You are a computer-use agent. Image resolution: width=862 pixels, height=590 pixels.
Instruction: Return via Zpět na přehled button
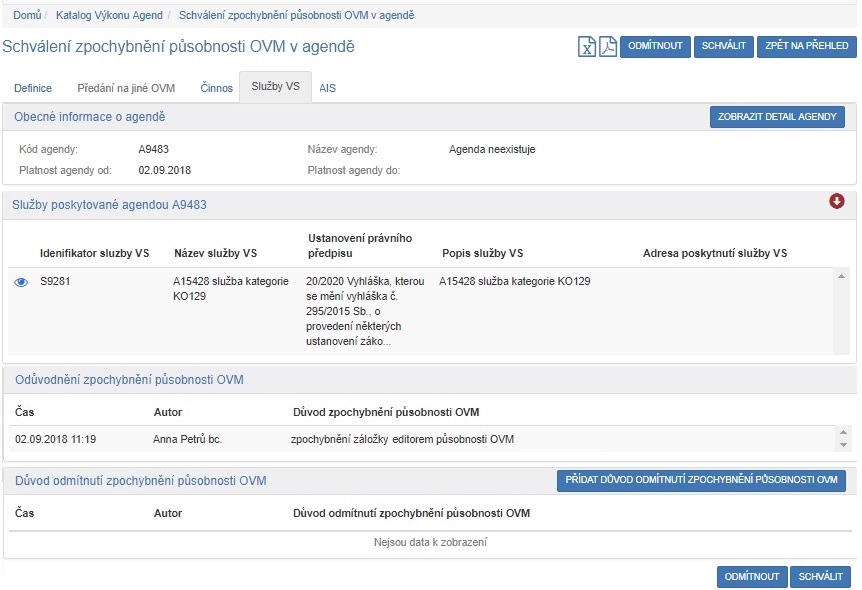coord(806,46)
